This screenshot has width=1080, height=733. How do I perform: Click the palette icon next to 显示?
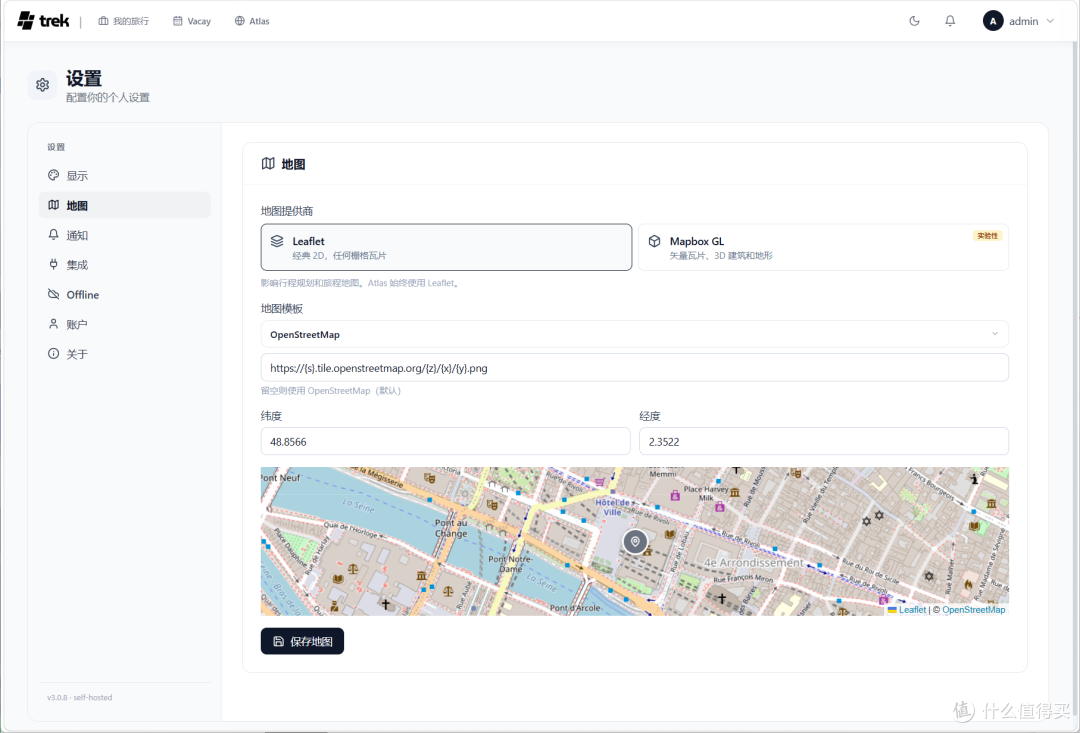(x=53, y=175)
